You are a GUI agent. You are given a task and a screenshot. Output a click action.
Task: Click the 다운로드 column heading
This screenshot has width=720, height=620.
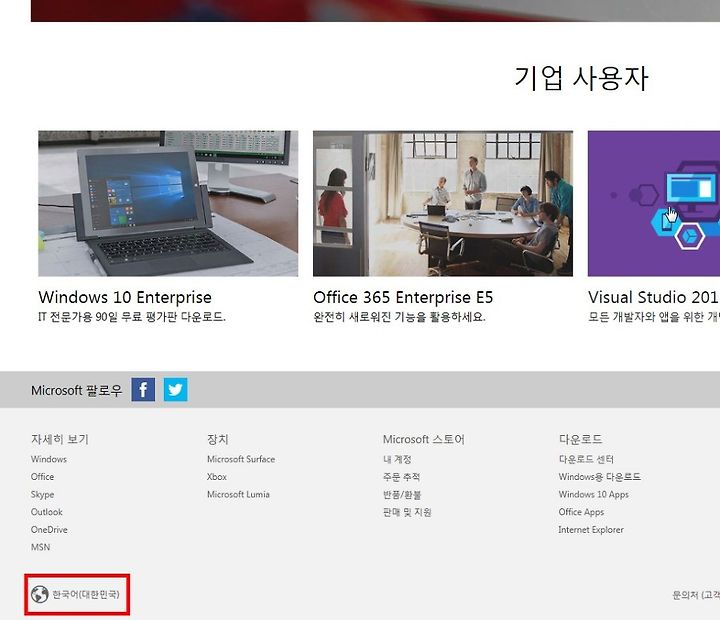[x=580, y=440]
